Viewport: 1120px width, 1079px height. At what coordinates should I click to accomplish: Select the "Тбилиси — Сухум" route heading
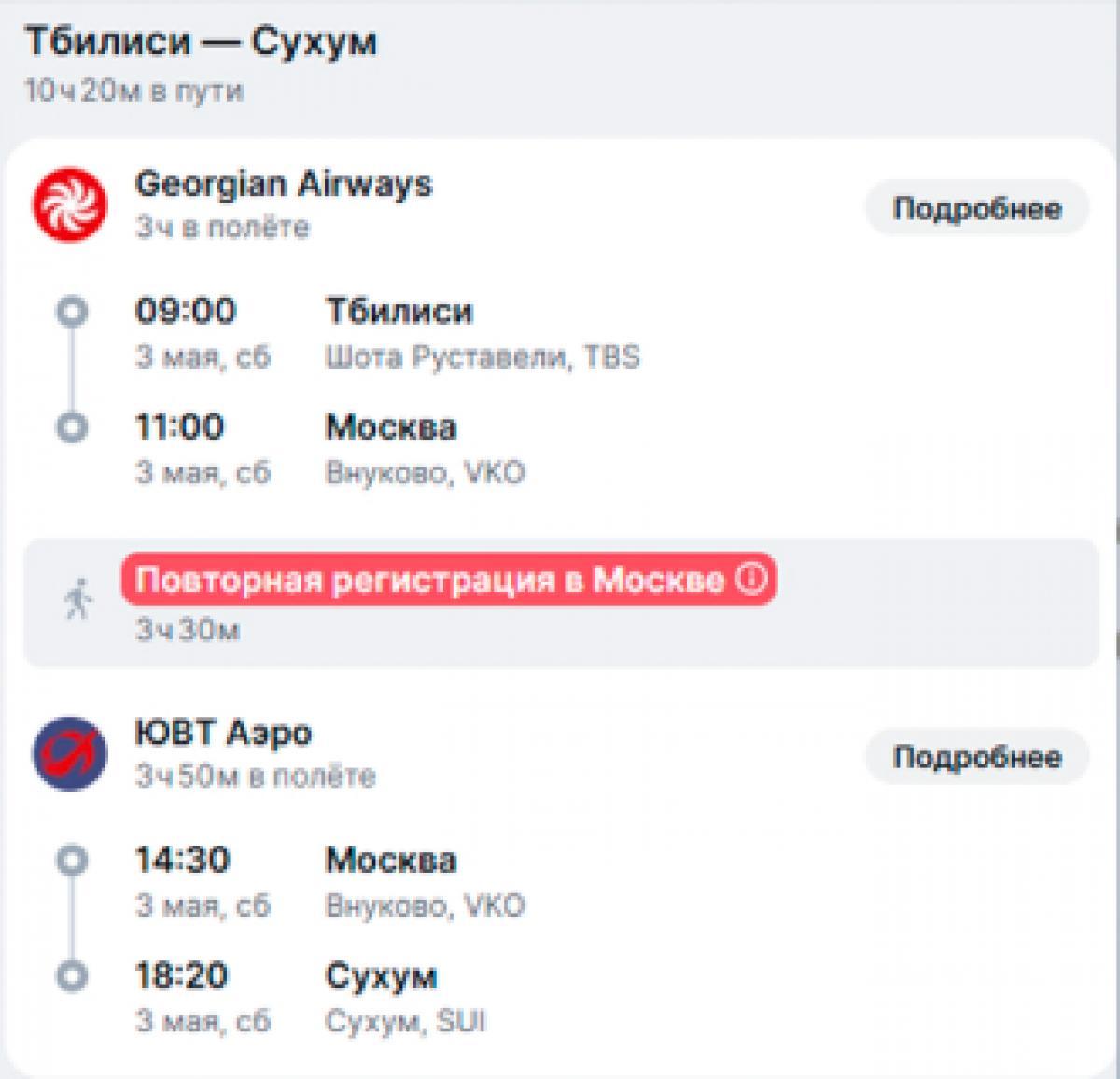(x=201, y=42)
